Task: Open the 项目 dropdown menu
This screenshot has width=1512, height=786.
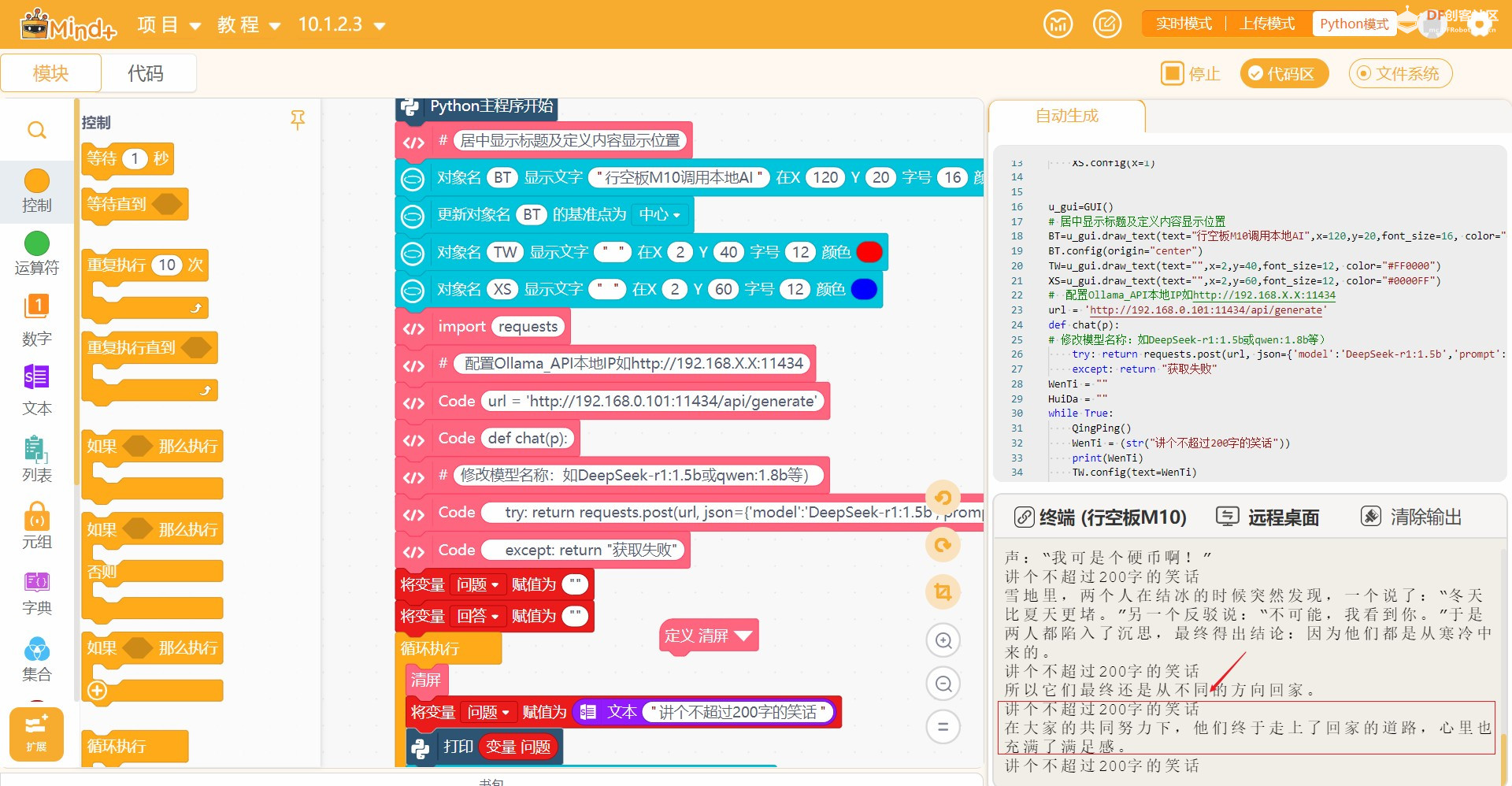Action: 169,25
